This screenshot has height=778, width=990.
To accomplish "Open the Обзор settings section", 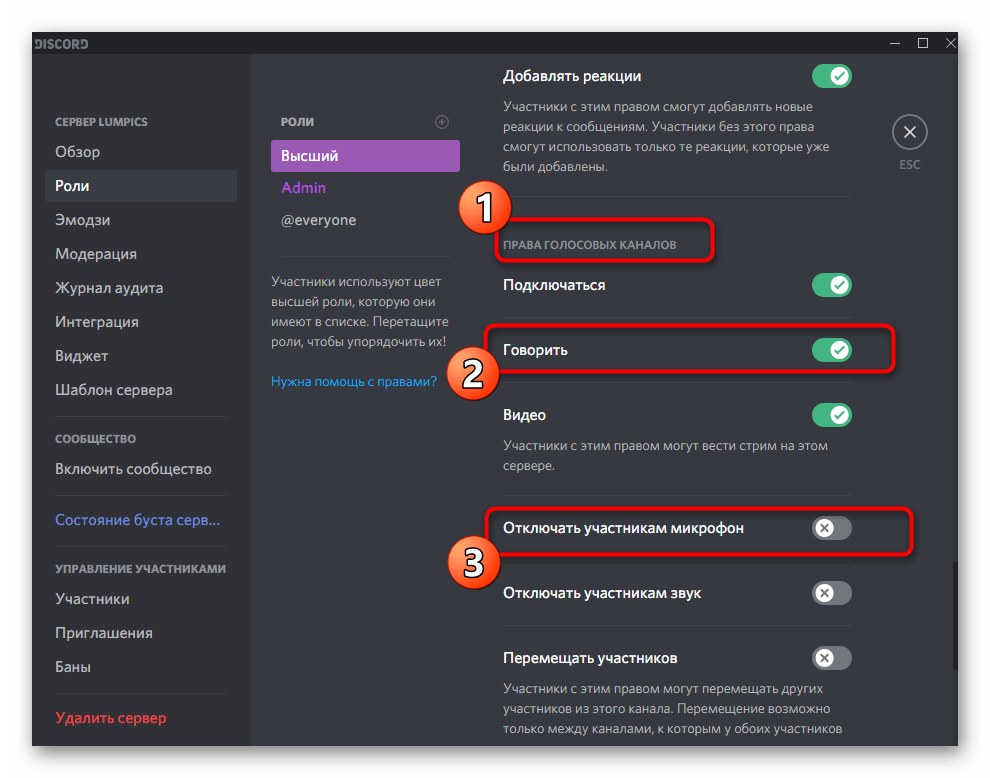I will [x=141, y=152].
